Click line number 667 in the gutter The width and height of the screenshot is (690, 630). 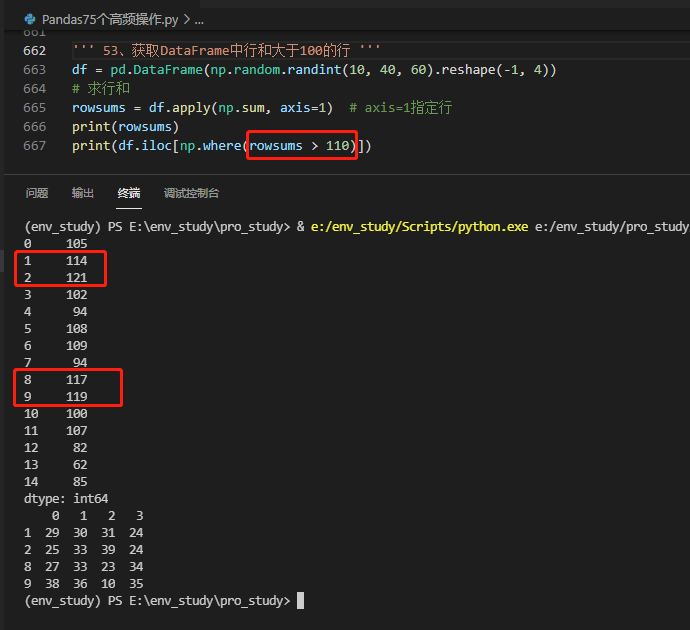pos(34,146)
